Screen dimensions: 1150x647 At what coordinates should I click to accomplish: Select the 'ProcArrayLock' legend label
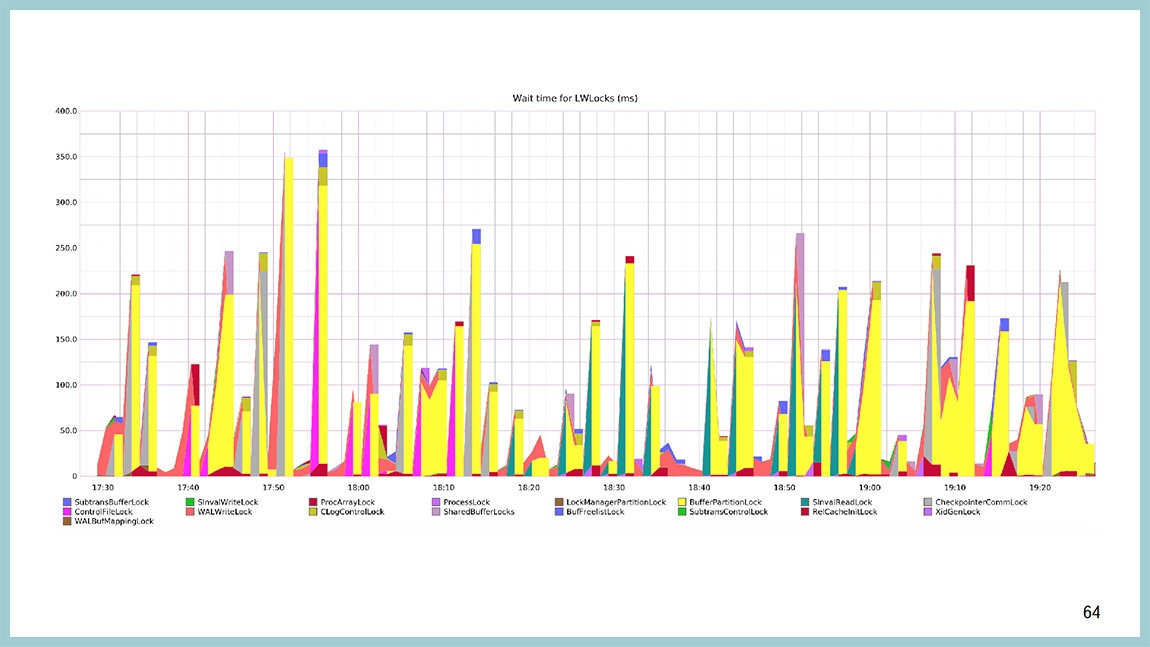click(348, 502)
